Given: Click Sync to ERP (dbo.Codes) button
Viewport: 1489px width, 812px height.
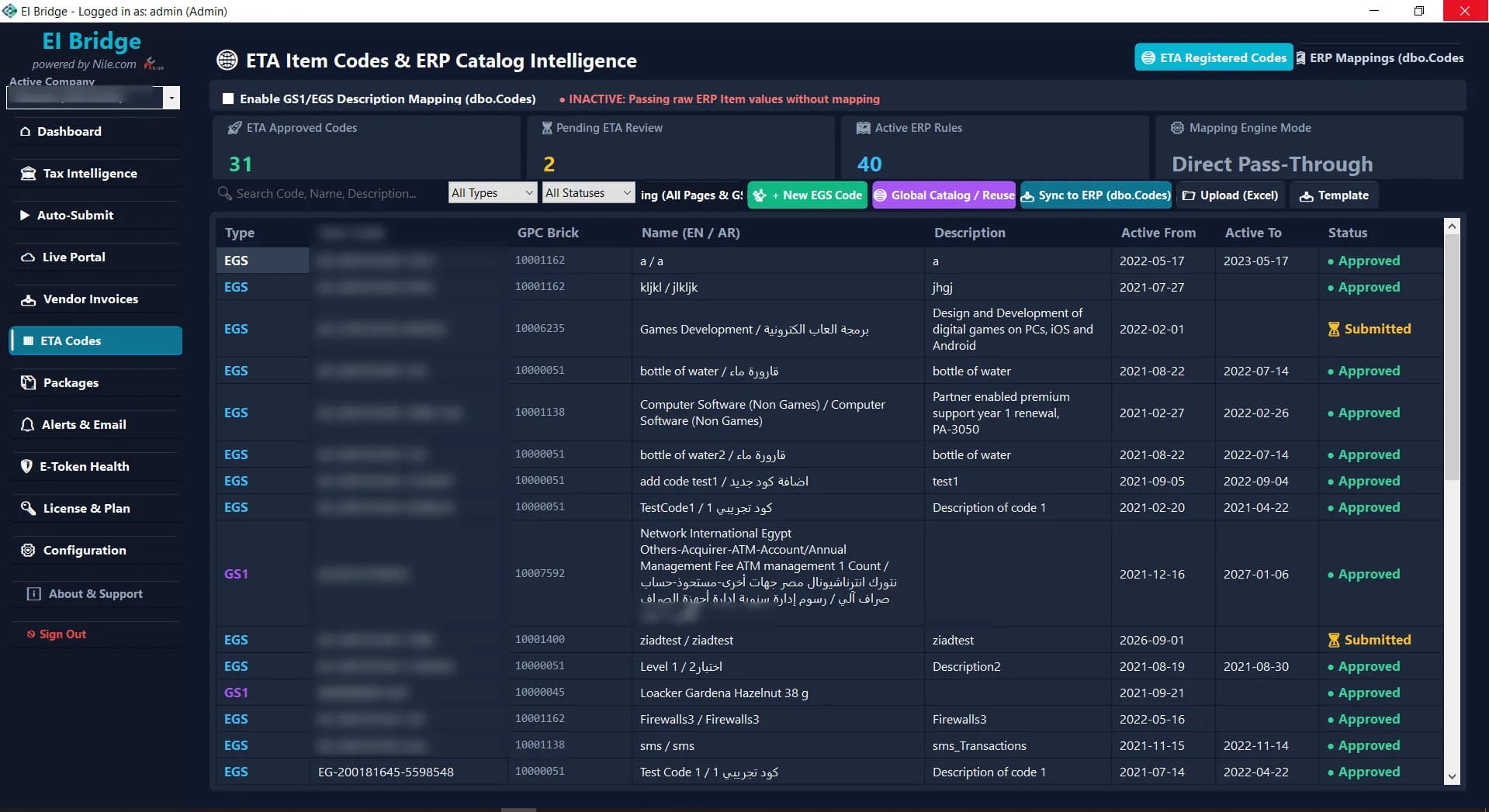Looking at the screenshot, I should [x=1096, y=195].
